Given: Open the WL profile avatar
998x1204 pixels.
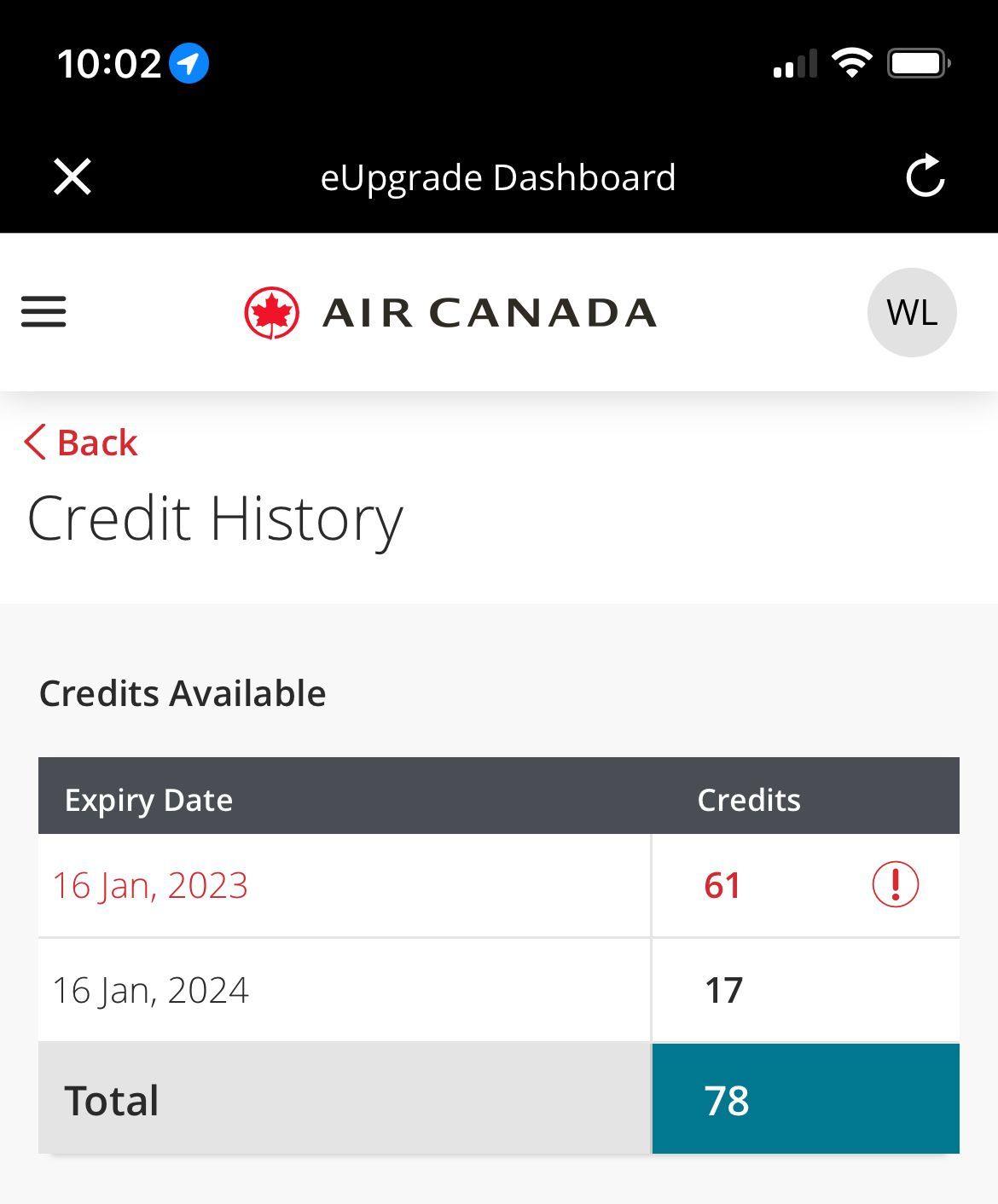Looking at the screenshot, I should coord(912,312).
